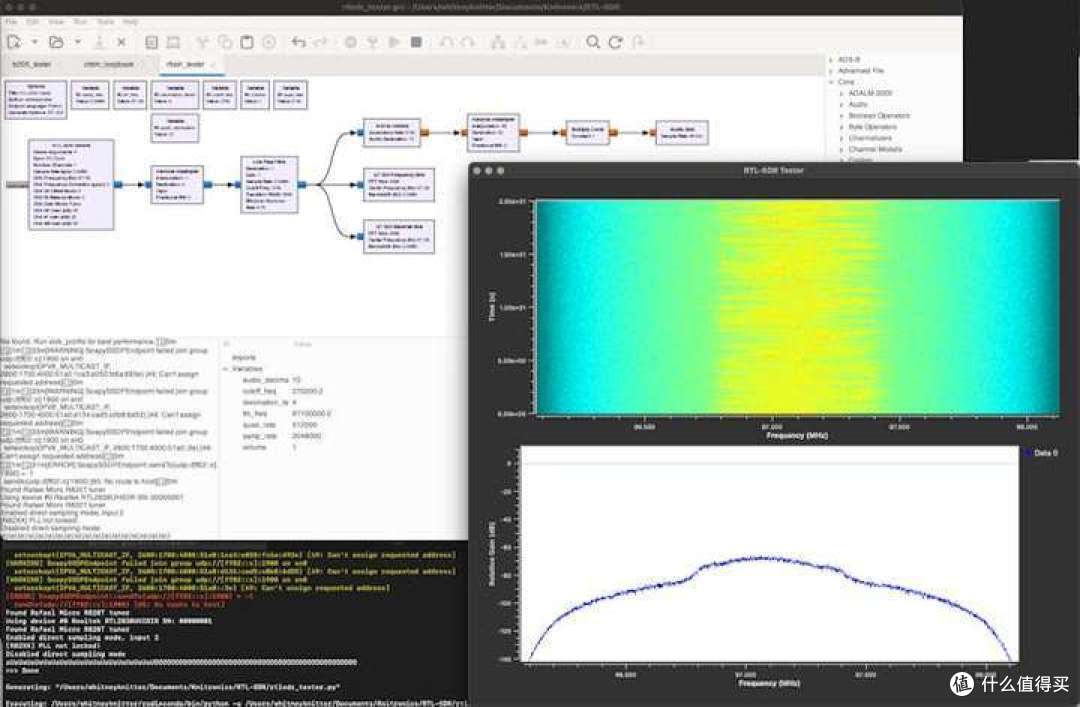Collapse the Core category in the block tree
1080x707 pixels.
point(832,82)
